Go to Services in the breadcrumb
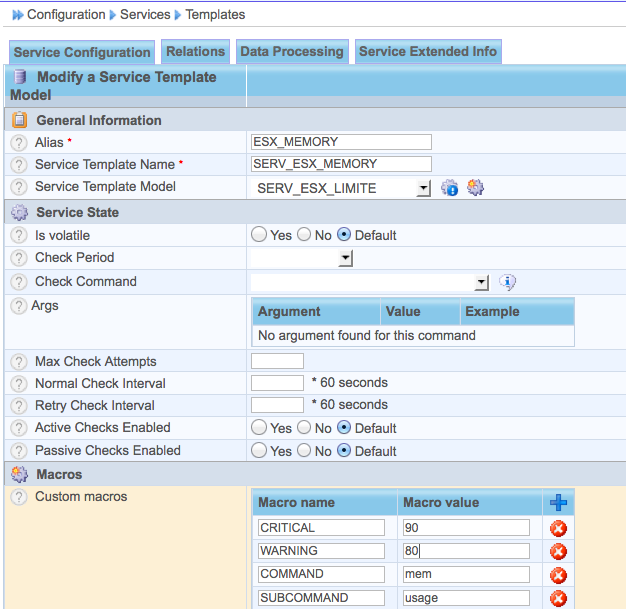The width and height of the screenshot is (626, 609). pyautogui.click(x=145, y=15)
